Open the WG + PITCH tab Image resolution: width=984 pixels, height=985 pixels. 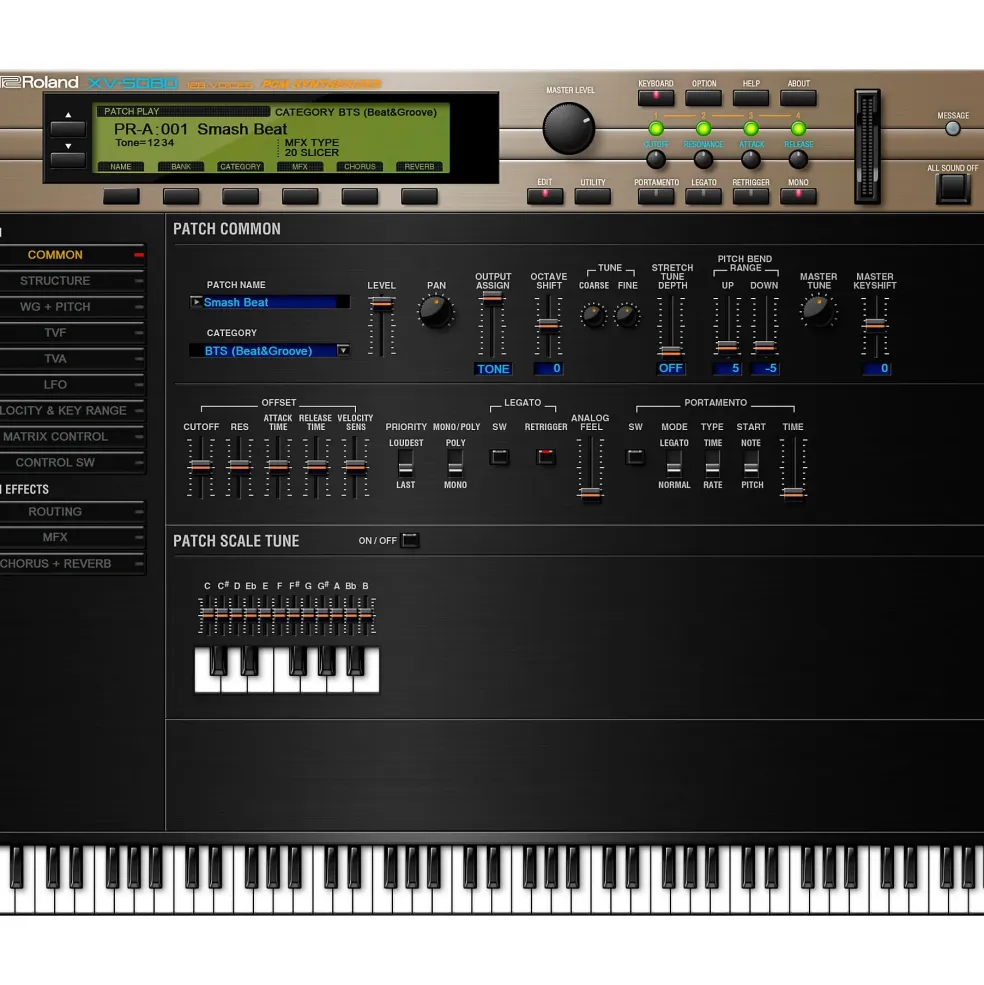click(x=72, y=307)
